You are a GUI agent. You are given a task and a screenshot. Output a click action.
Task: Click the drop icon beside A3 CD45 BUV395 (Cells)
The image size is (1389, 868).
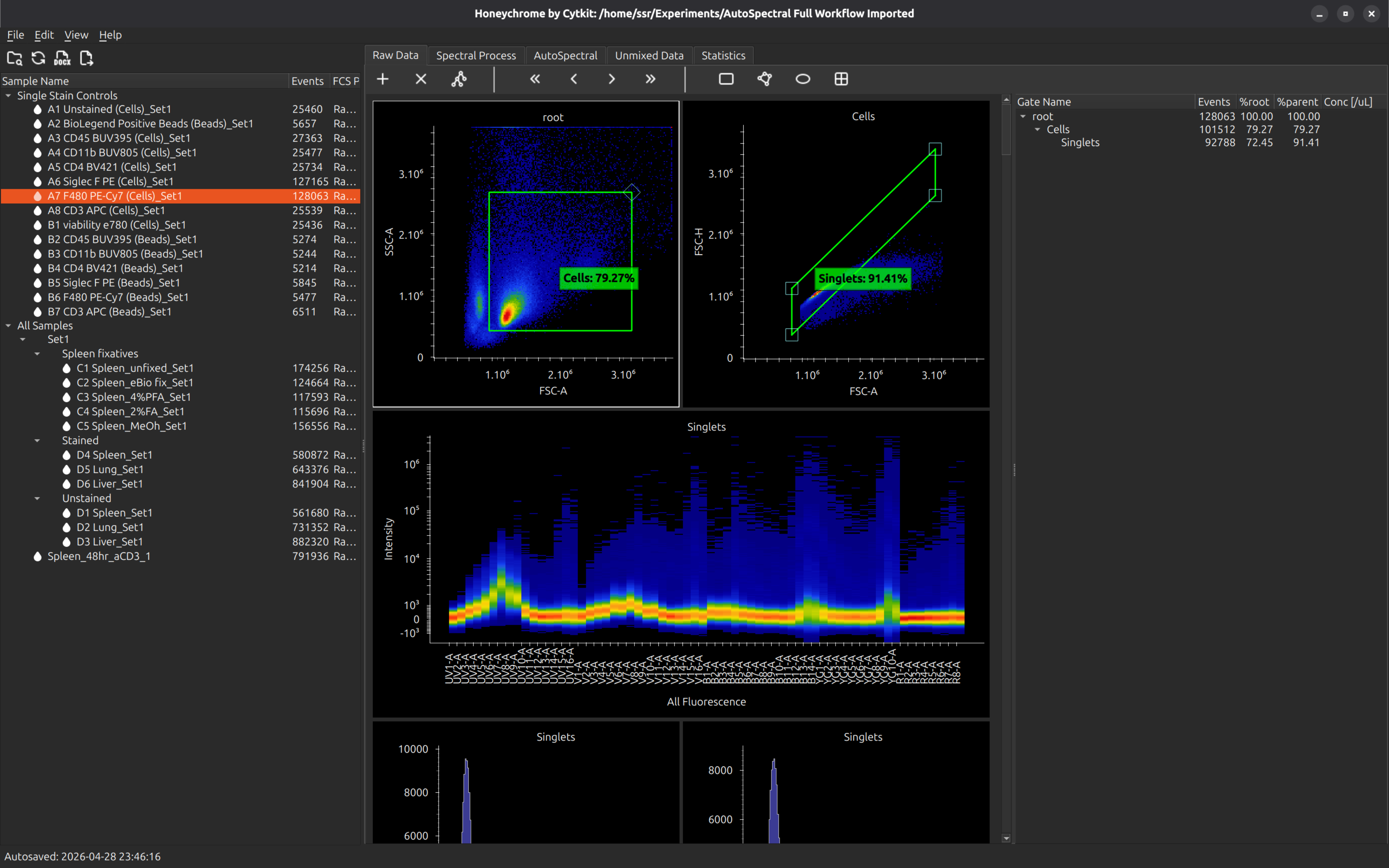[x=37, y=139]
